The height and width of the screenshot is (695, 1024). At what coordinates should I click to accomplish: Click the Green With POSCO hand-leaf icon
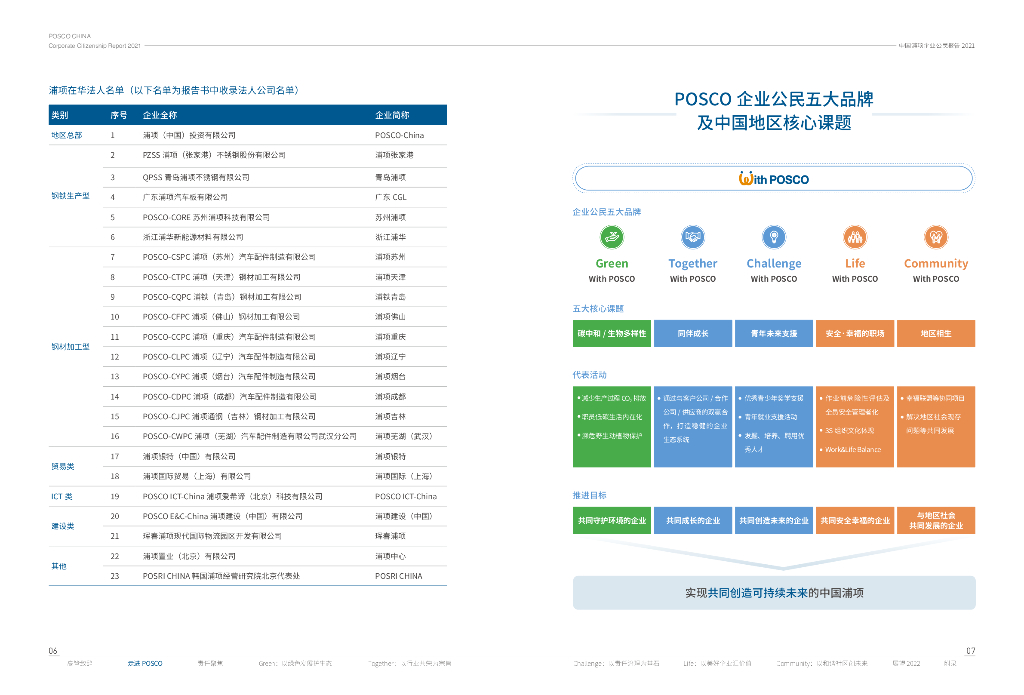coord(612,238)
